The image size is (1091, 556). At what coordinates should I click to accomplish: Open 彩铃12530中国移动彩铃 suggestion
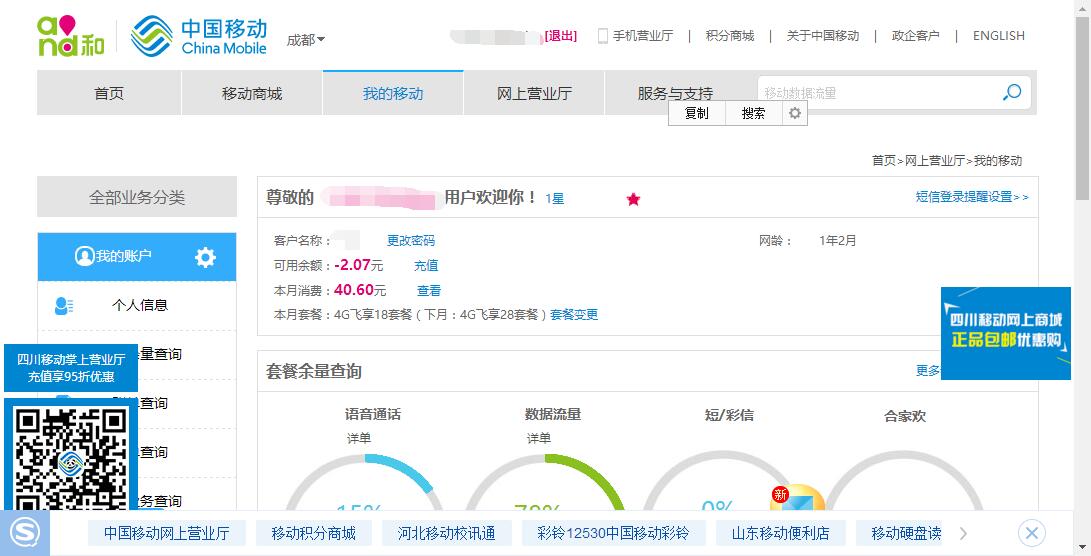[613, 534]
